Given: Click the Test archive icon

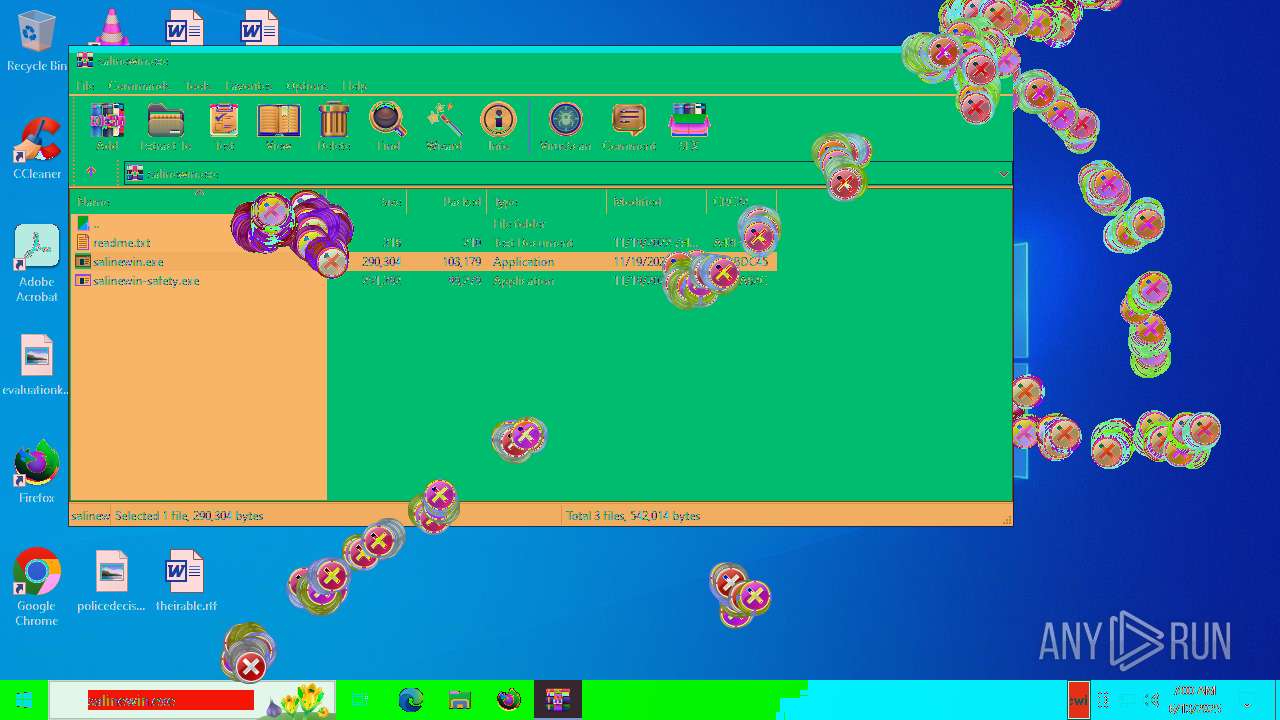Looking at the screenshot, I should coord(224,126).
